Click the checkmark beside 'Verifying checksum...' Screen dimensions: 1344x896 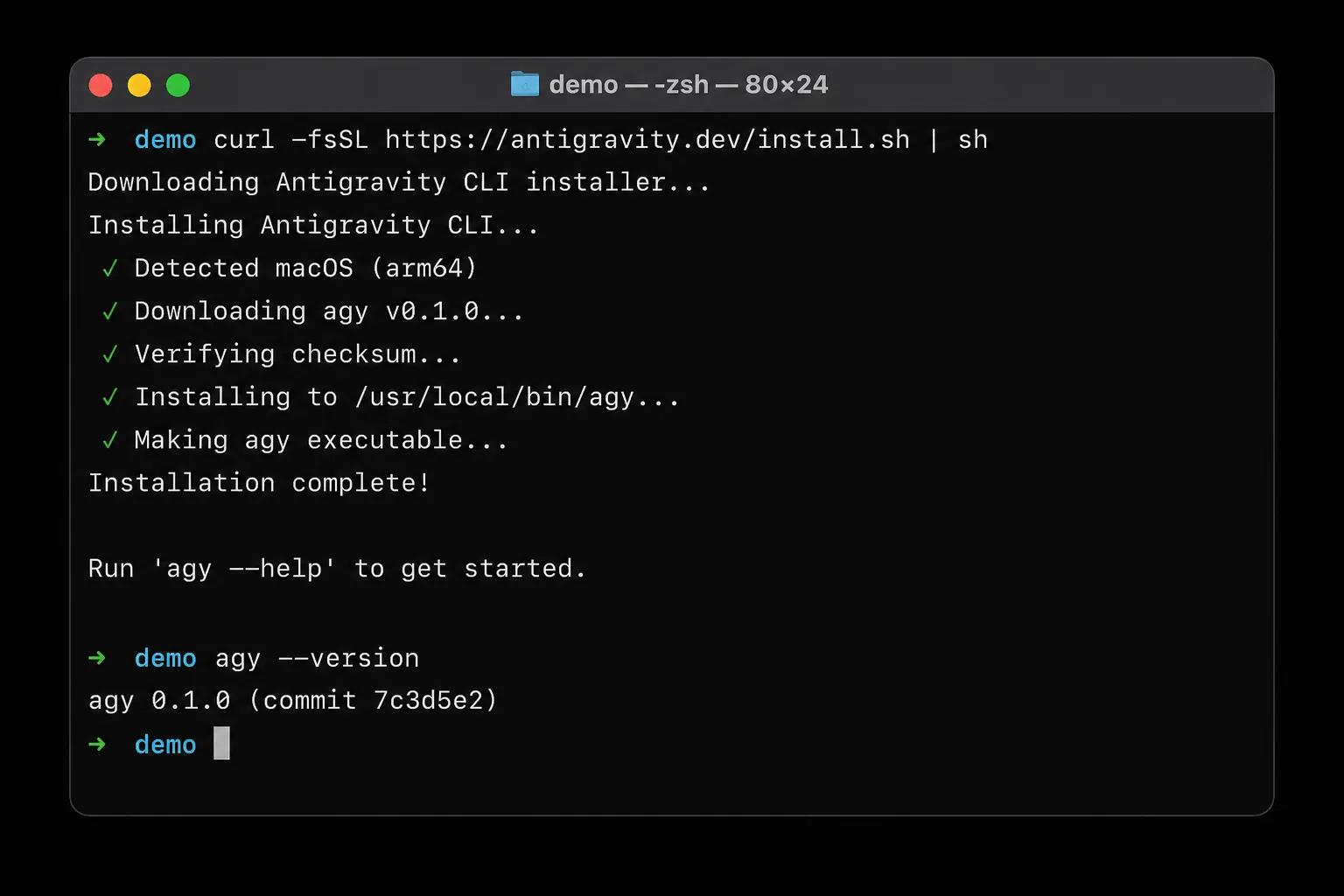110,354
